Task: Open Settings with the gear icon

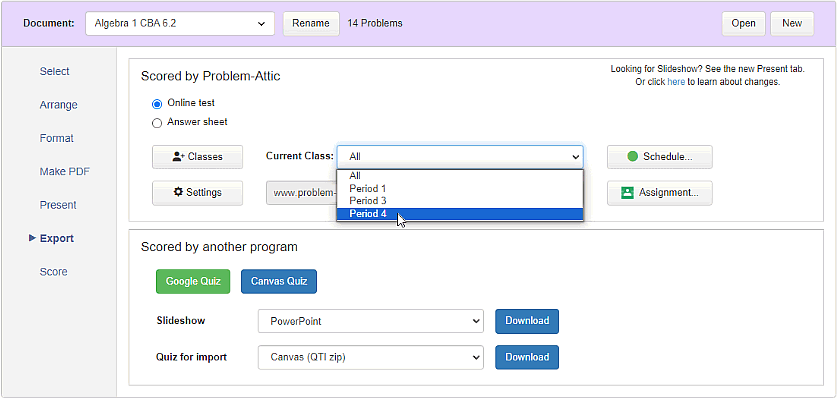Action: pyautogui.click(x=197, y=193)
